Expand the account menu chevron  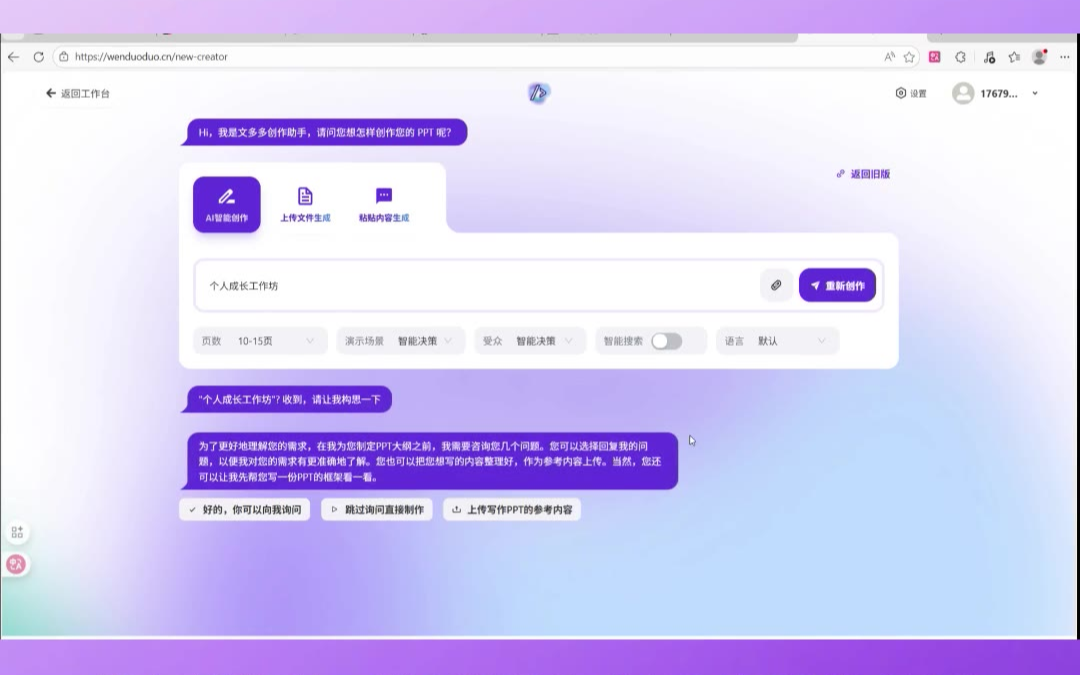tap(1035, 94)
